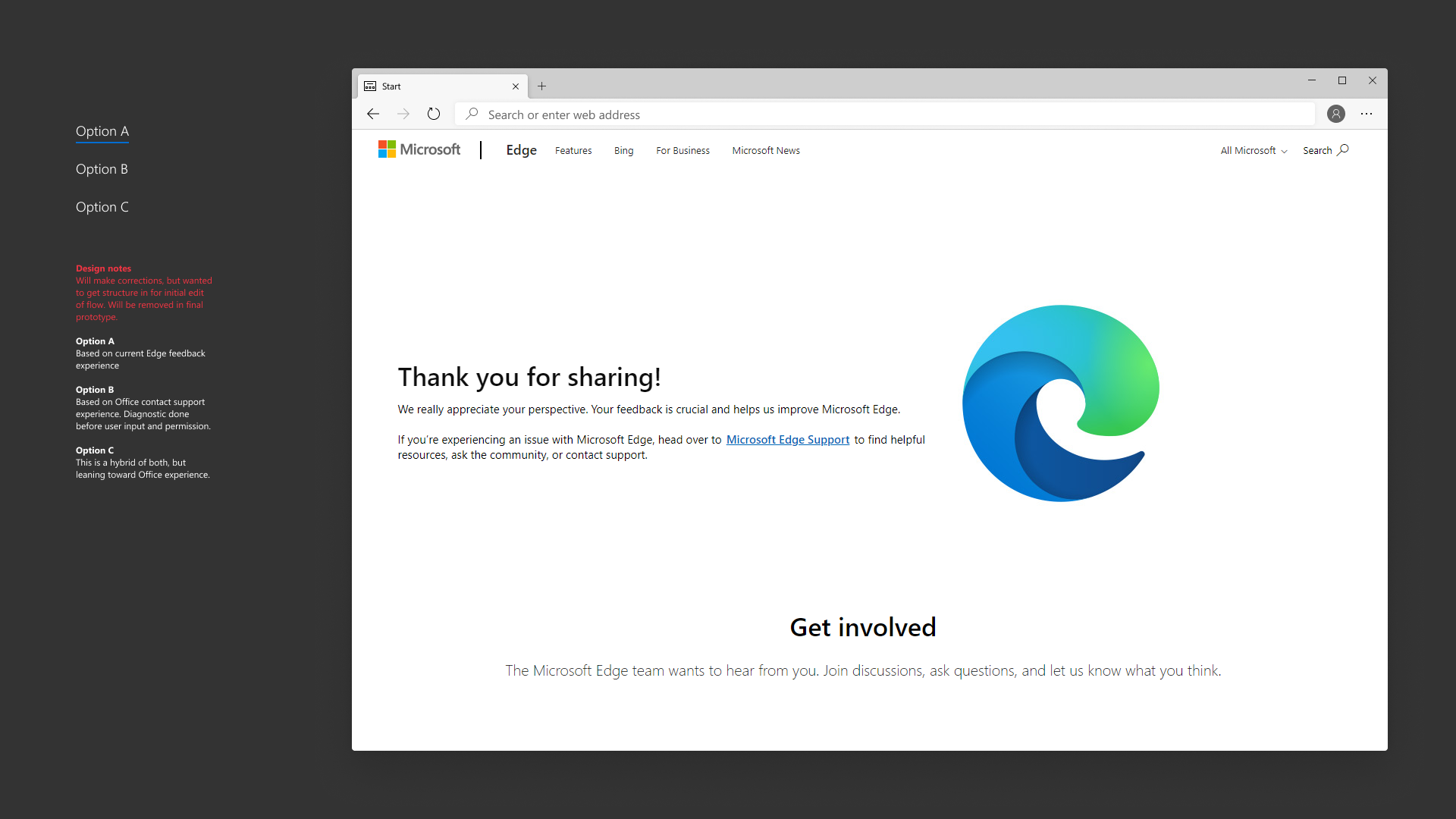Focus the Search or enter web address field
The width and height of the screenshot is (1456, 819).
click(884, 115)
